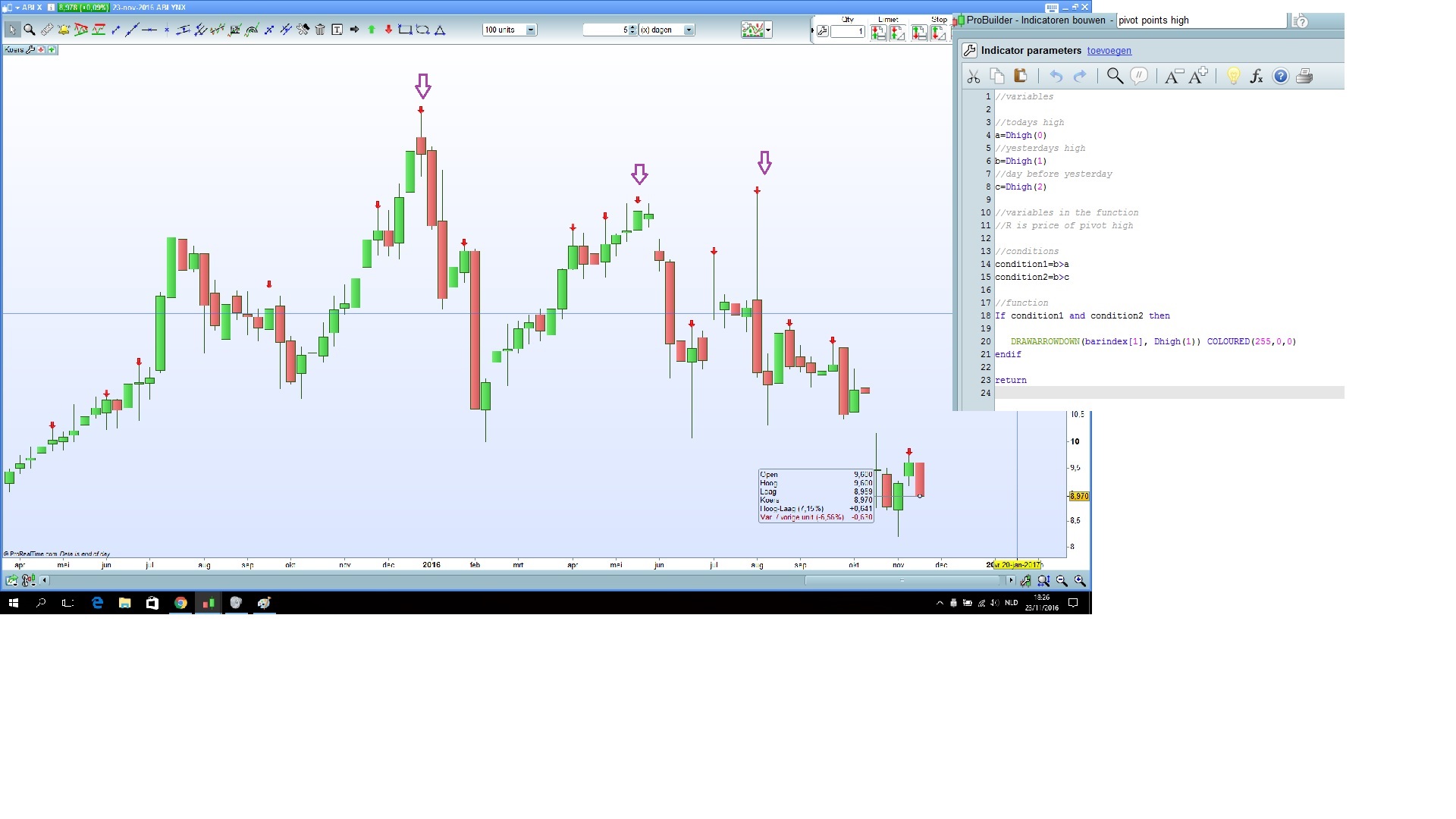This screenshot has height=819, width=1456.
Task: Select the zoom magnifier tool in chart toolbar
Action: (30, 30)
